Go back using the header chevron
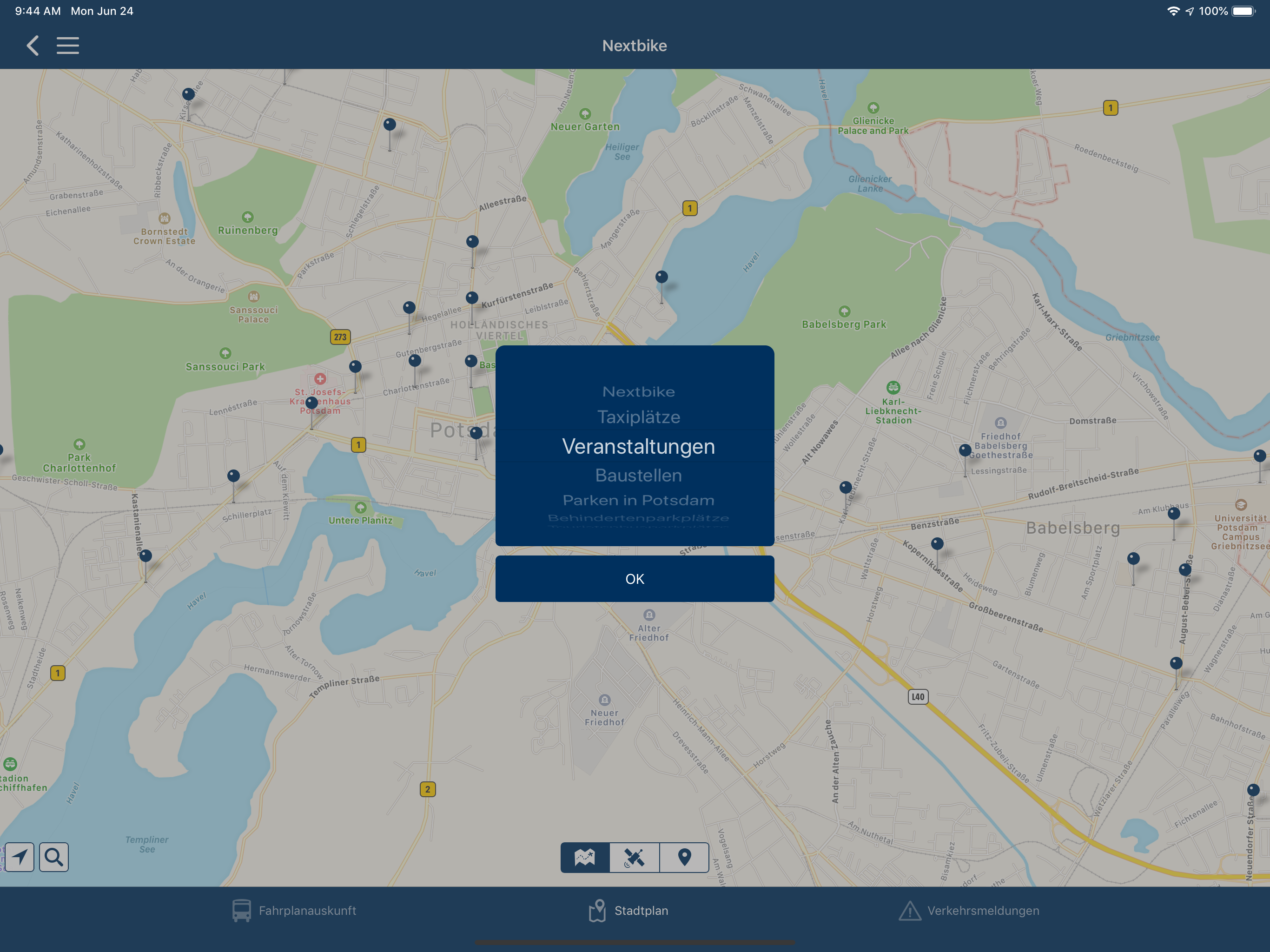The width and height of the screenshot is (1270, 952). [33, 46]
